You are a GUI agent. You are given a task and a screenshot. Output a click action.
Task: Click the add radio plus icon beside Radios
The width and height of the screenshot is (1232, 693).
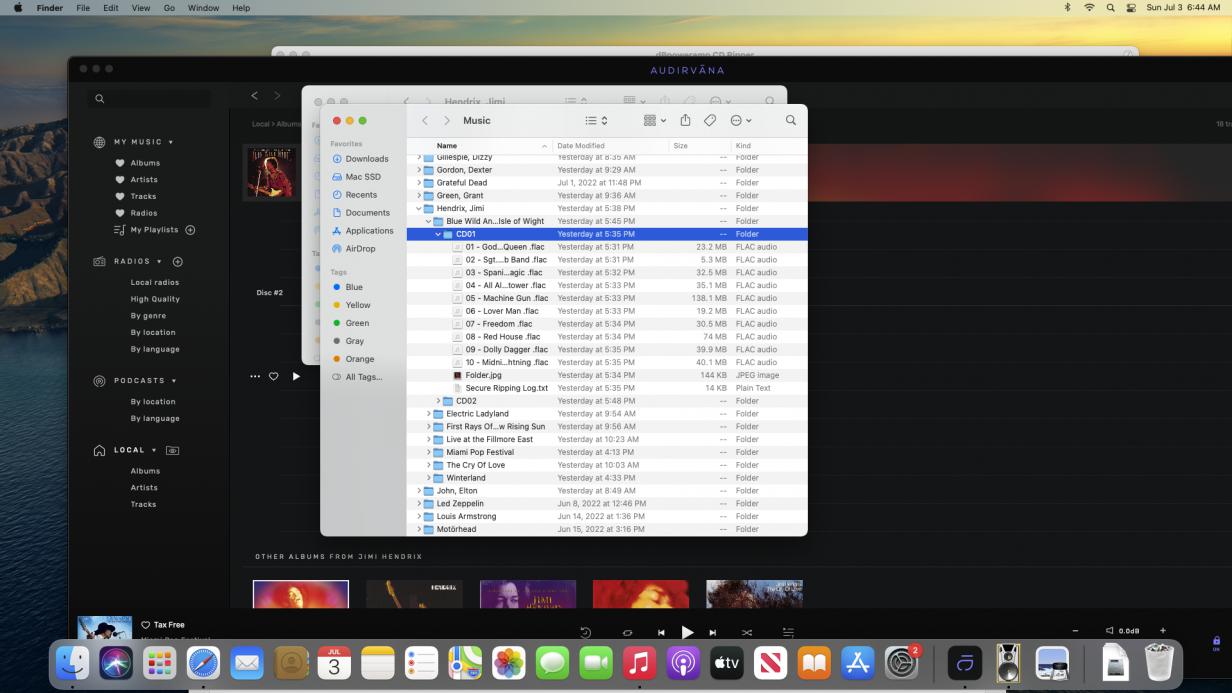click(178, 262)
